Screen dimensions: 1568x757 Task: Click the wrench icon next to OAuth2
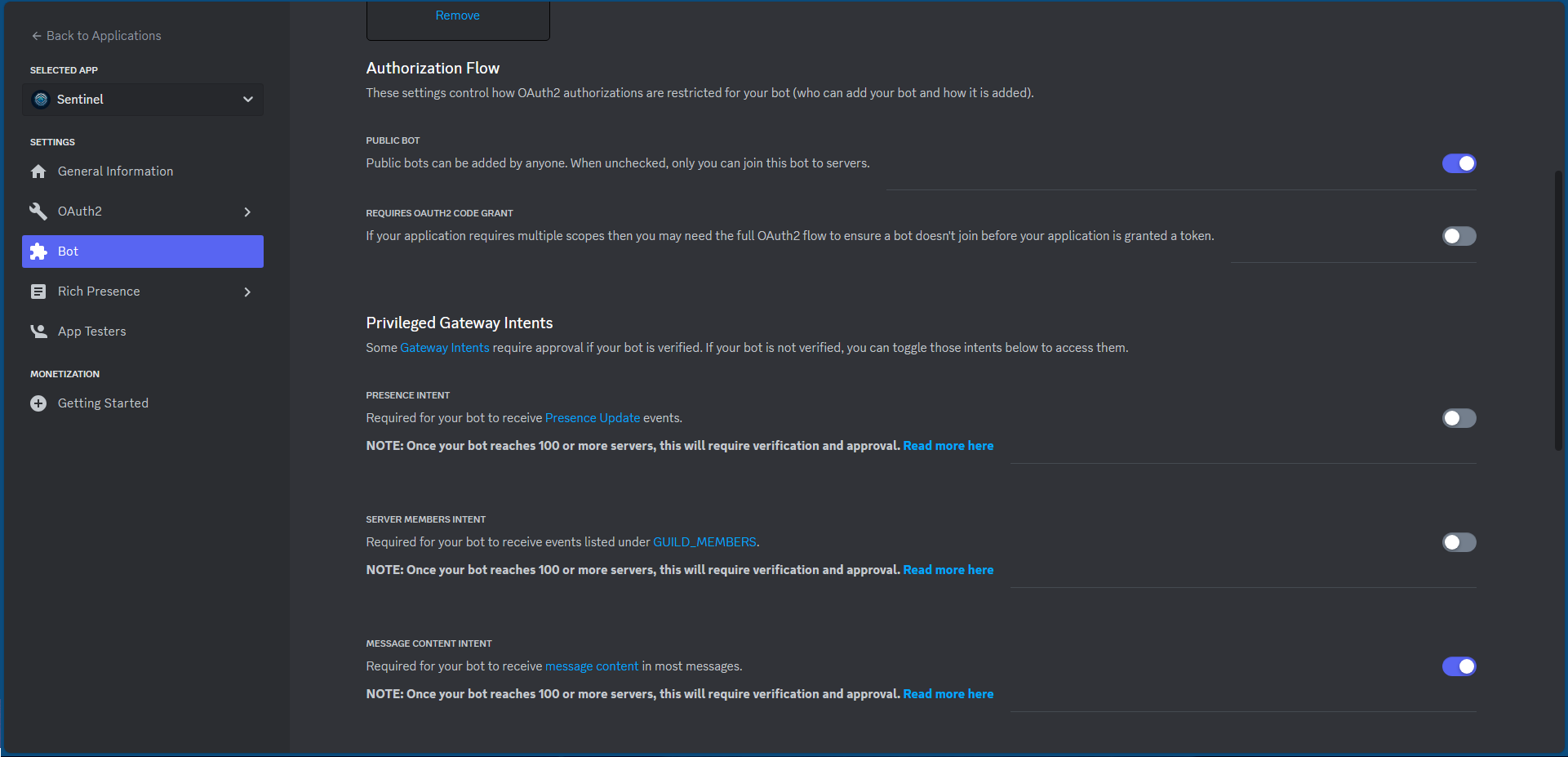click(38, 212)
